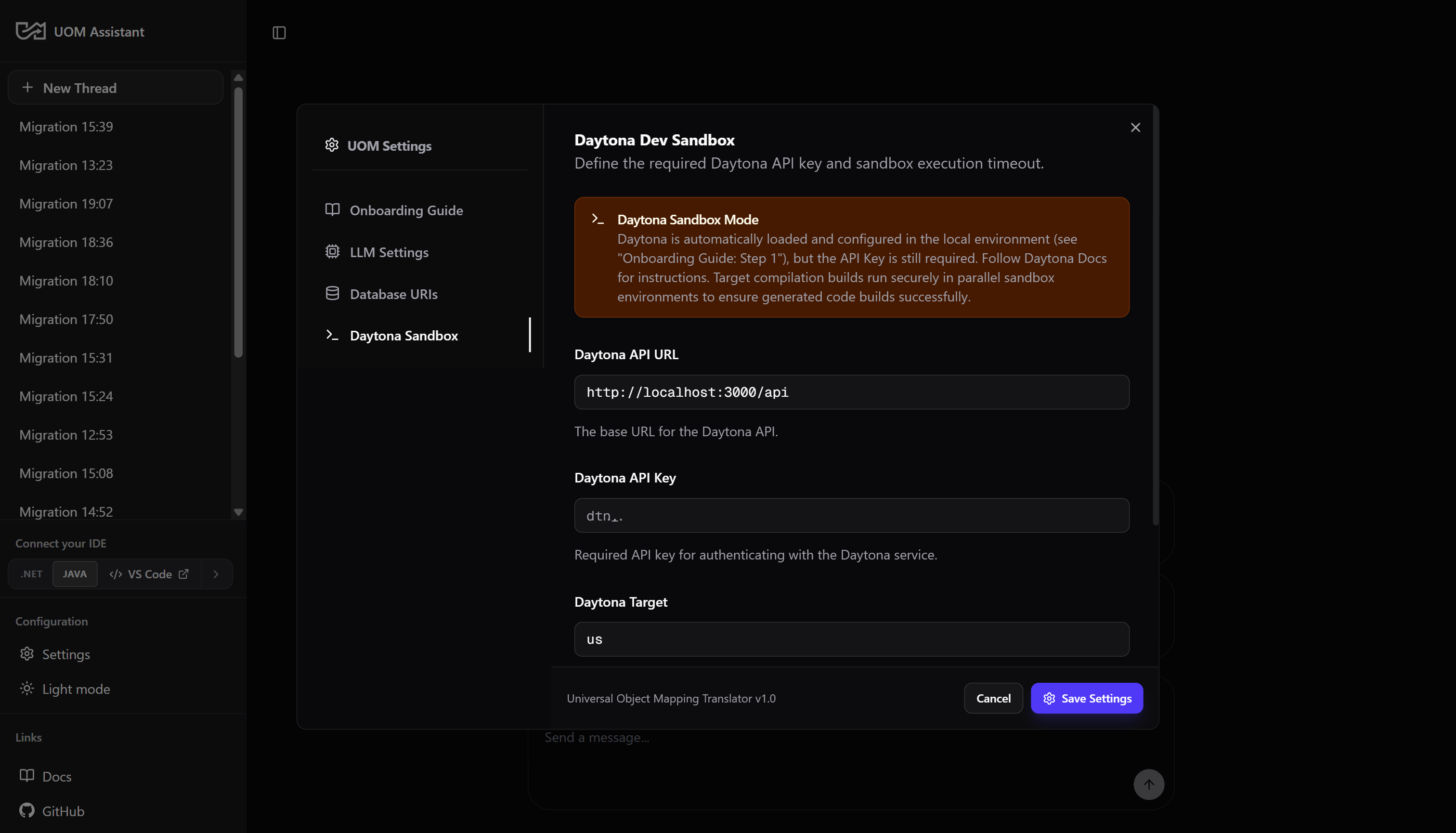The image size is (1456, 833).
Task: Click the Daytona API Key field
Action: (852, 516)
